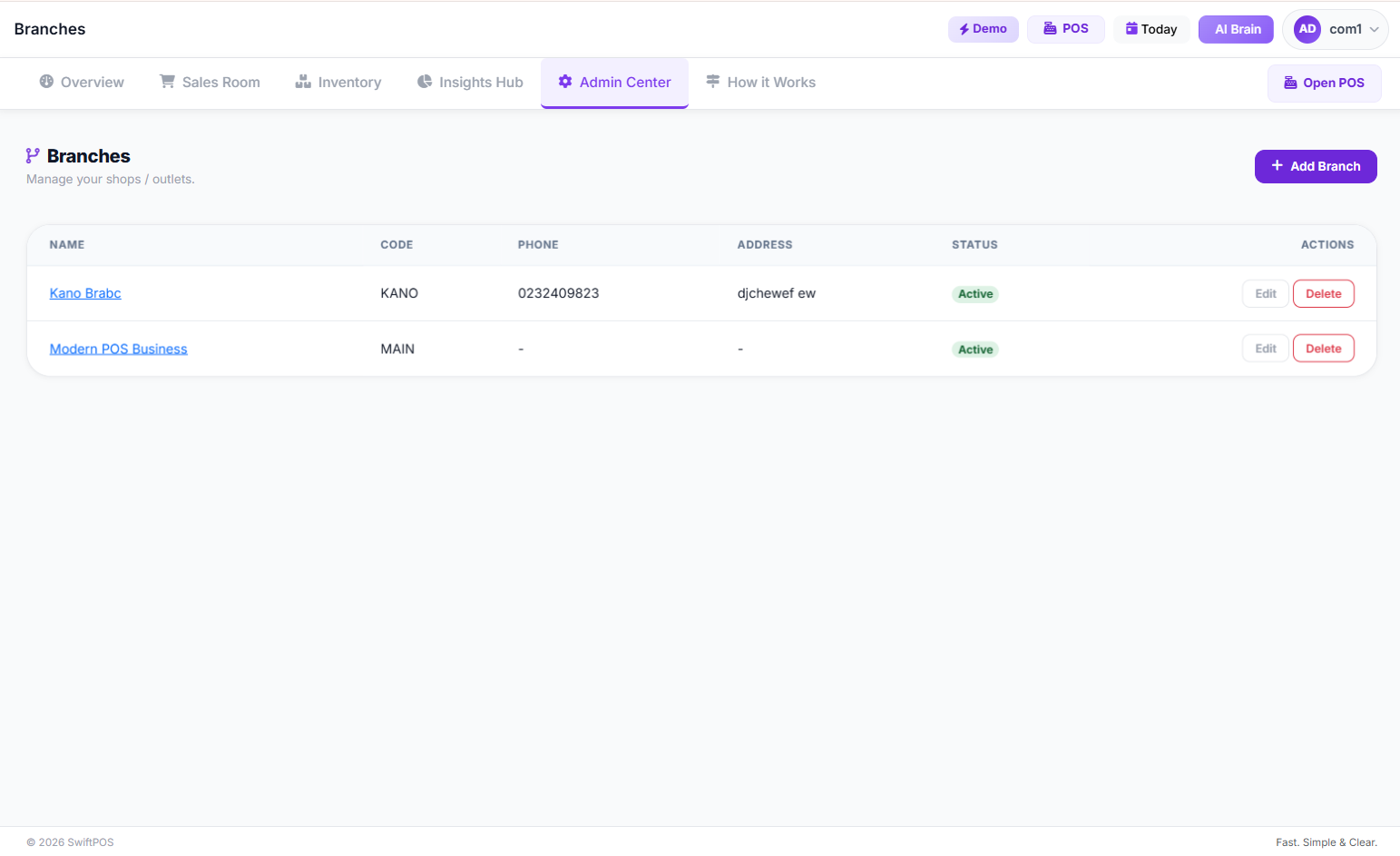Edit the Kano Brabc branch
Screen dimensions: 1400x856
(1265, 293)
